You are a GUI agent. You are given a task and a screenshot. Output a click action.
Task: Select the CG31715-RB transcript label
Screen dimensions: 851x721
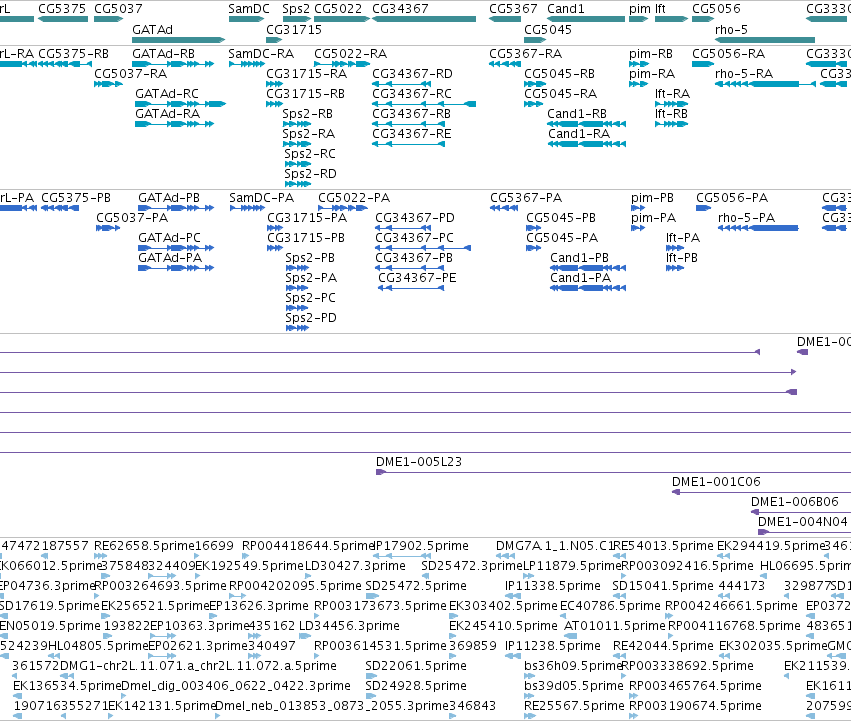click(x=306, y=93)
